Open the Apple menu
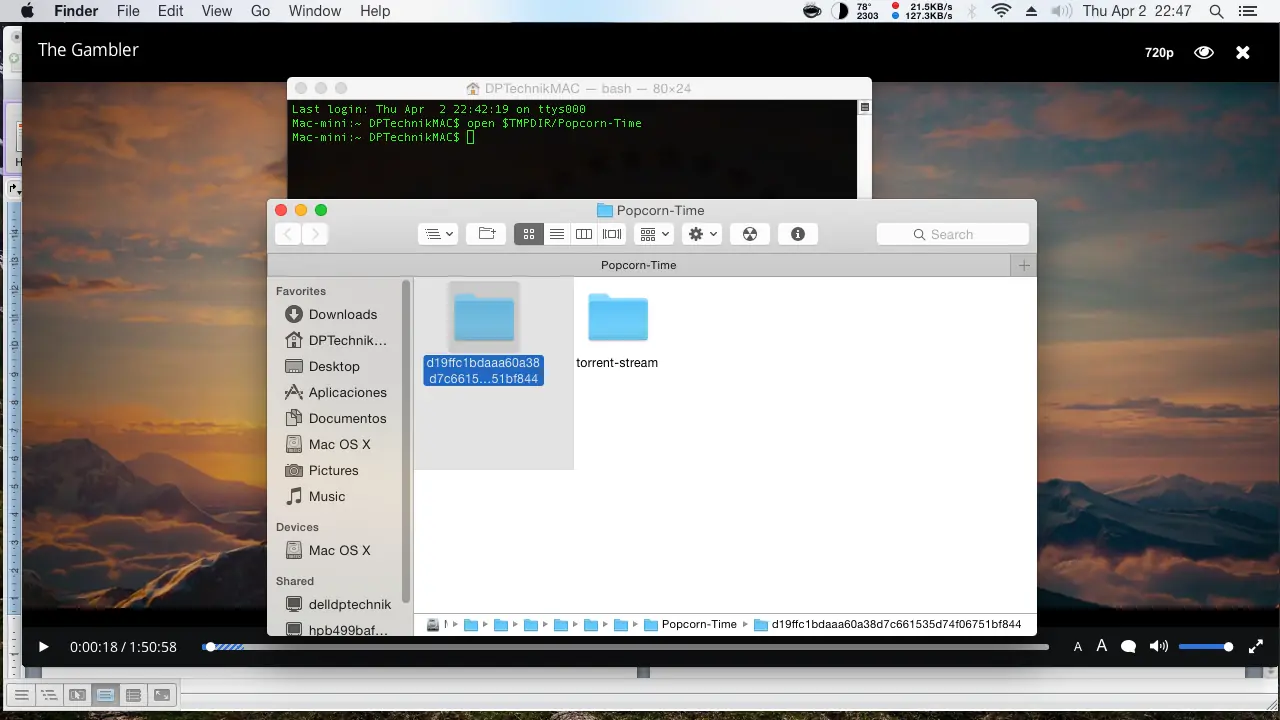 (27, 11)
